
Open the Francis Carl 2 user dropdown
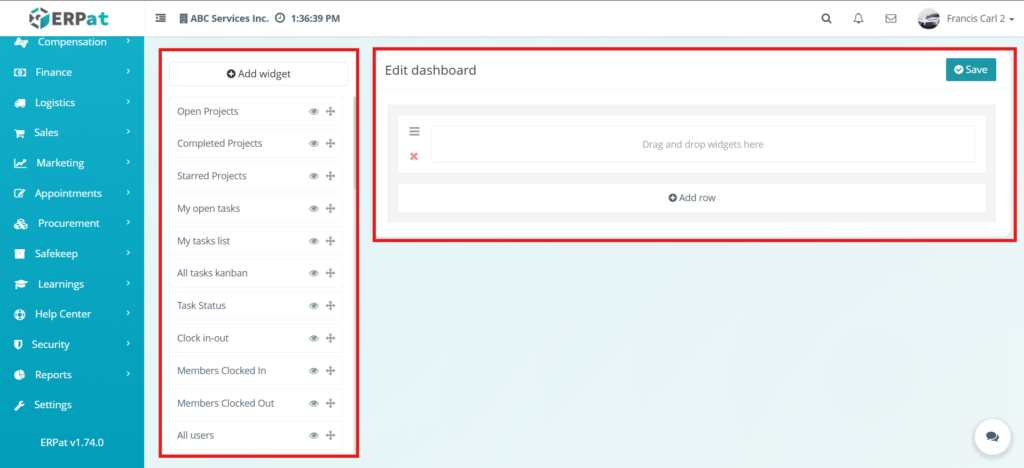980,19
